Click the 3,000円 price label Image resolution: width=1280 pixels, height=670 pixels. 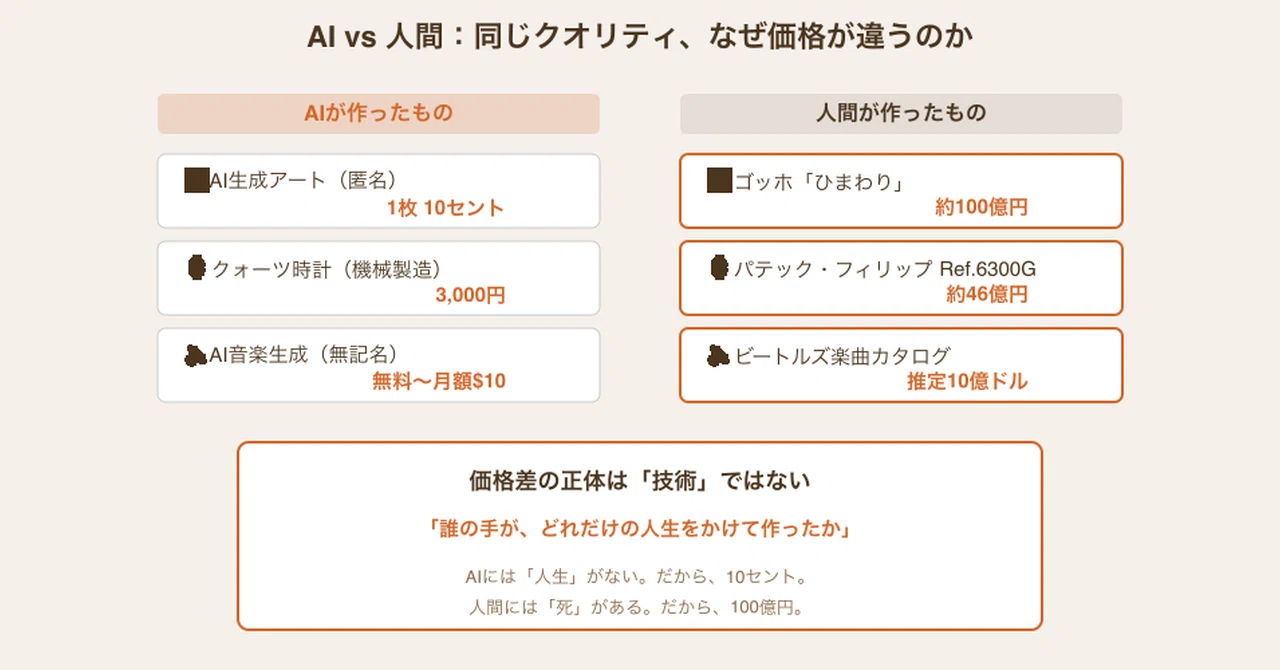pos(470,295)
